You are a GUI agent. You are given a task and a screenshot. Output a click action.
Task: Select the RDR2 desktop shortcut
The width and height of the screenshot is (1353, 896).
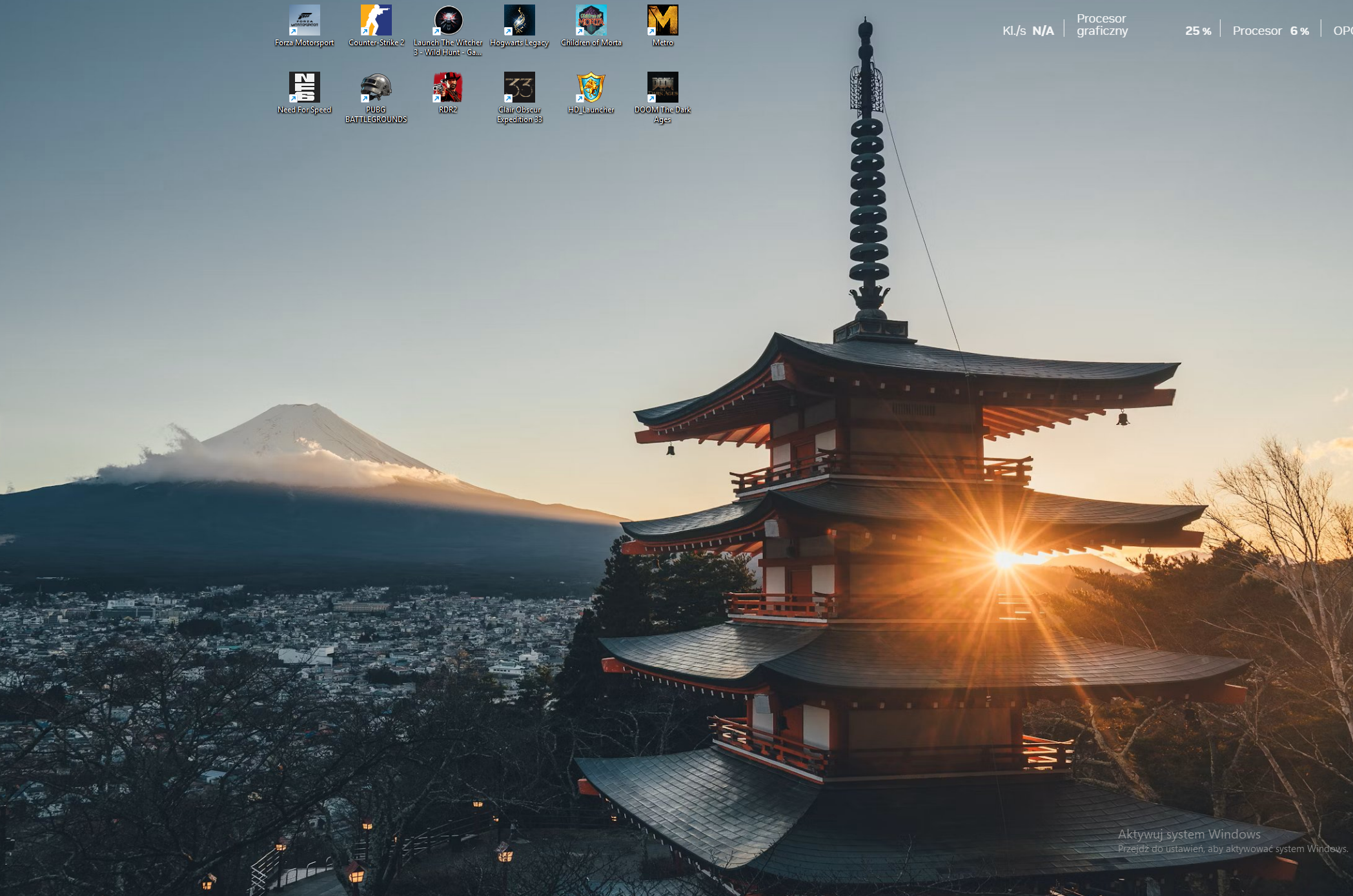(x=447, y=88)
